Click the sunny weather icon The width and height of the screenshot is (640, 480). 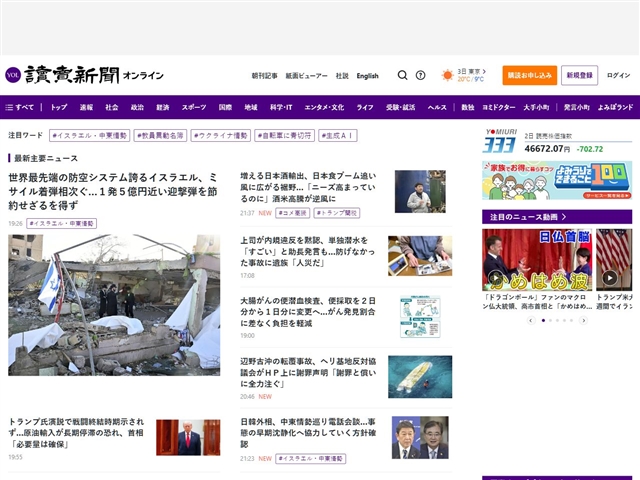tap(447, 75)
